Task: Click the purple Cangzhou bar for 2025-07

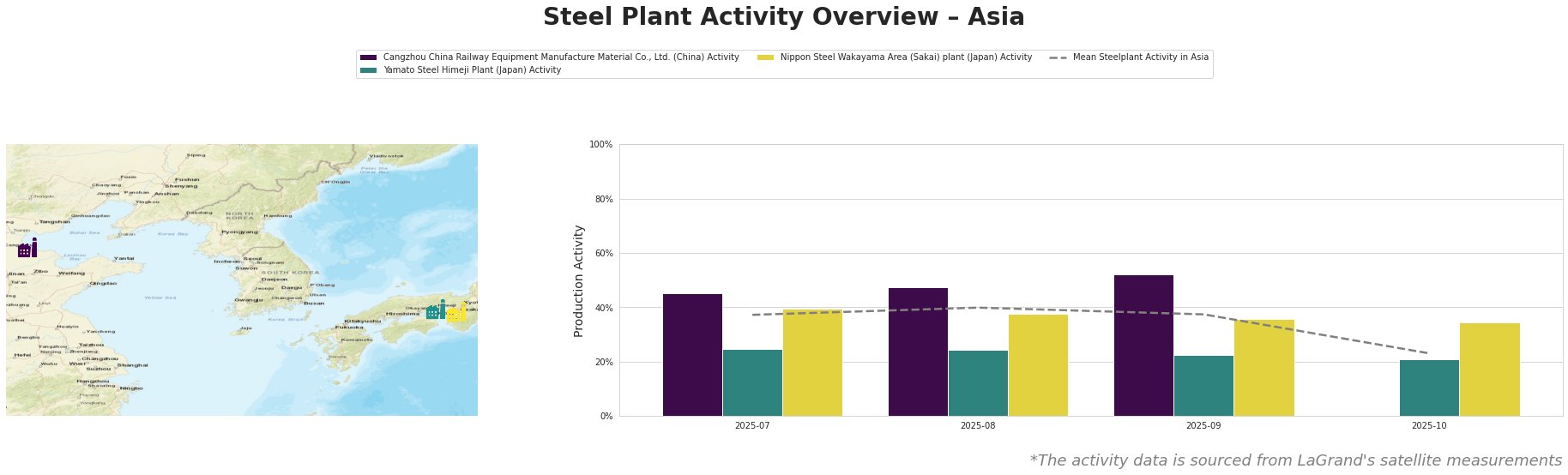Action: coord(692,355)
